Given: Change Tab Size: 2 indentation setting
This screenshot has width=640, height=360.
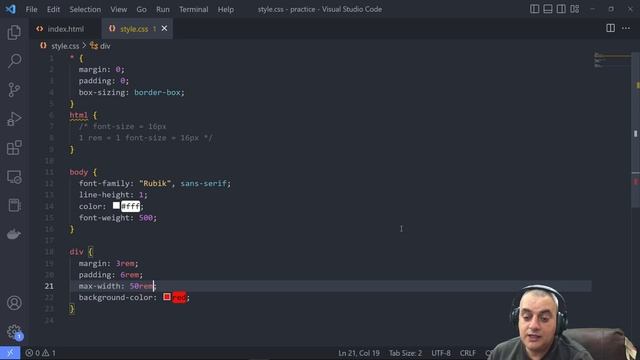Looking at the screenshot, I should [405, 353].
